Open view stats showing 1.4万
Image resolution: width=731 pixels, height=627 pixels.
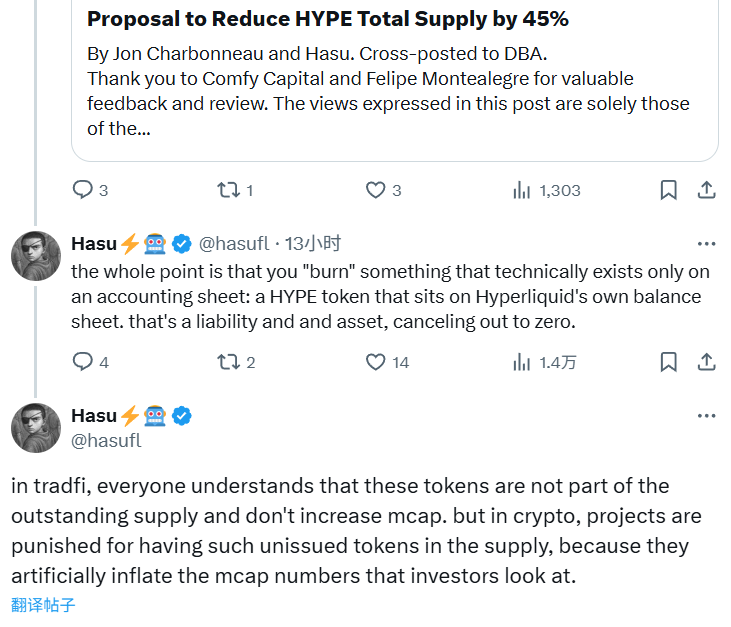coord(521,362)
